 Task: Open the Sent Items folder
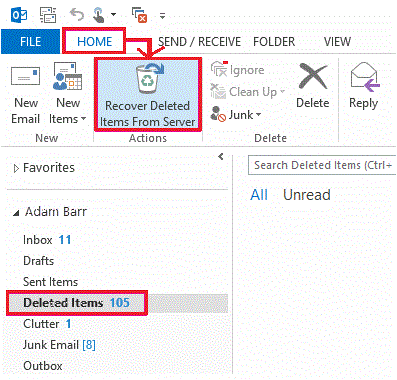tap(50, 282)
